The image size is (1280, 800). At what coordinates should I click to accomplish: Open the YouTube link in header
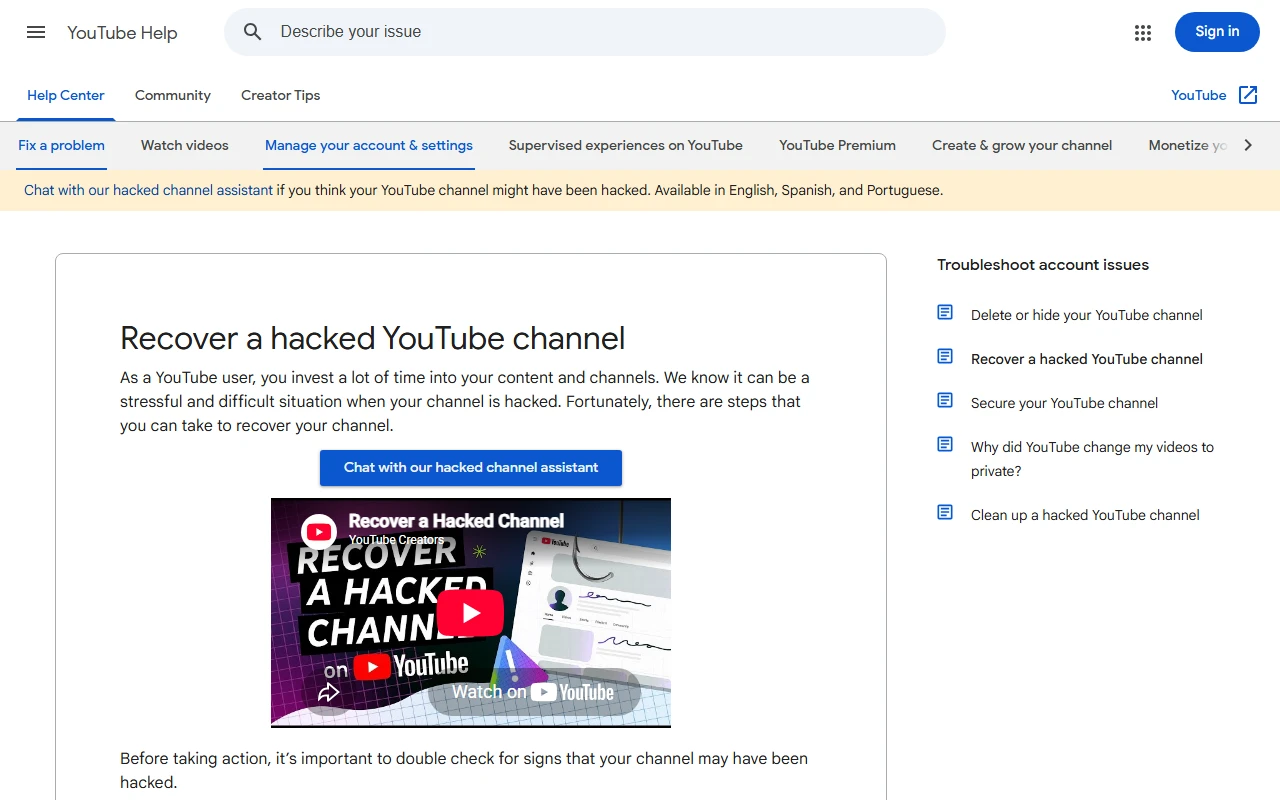[x=1199, y=96]
